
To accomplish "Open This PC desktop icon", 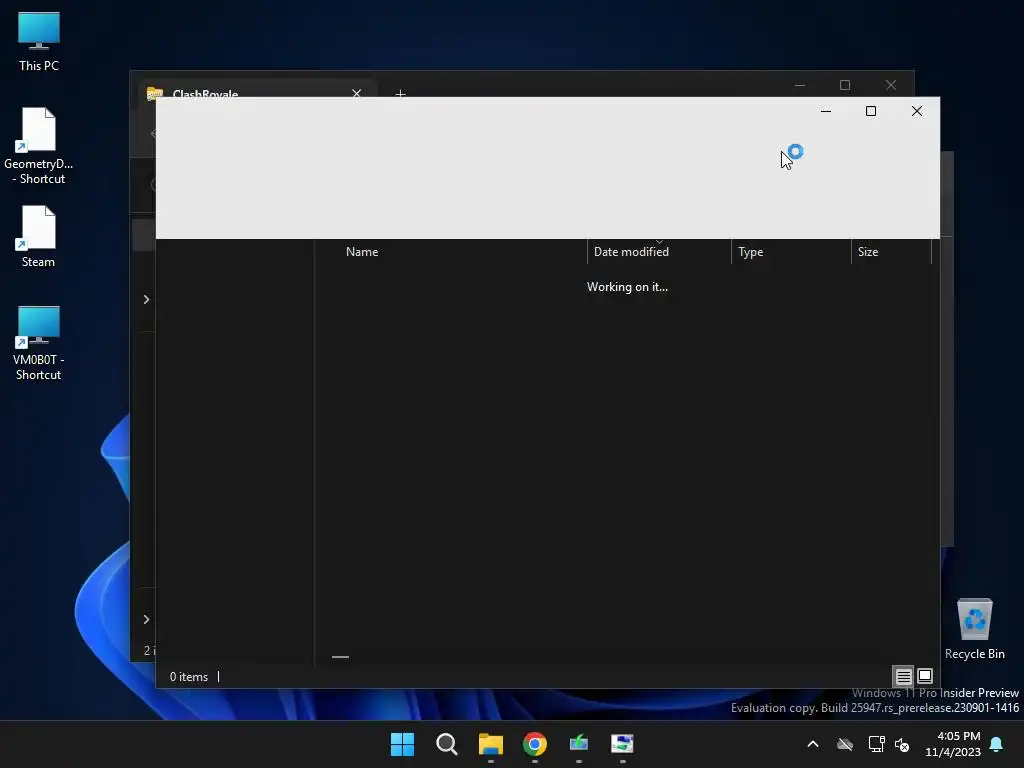I will 39,41.
